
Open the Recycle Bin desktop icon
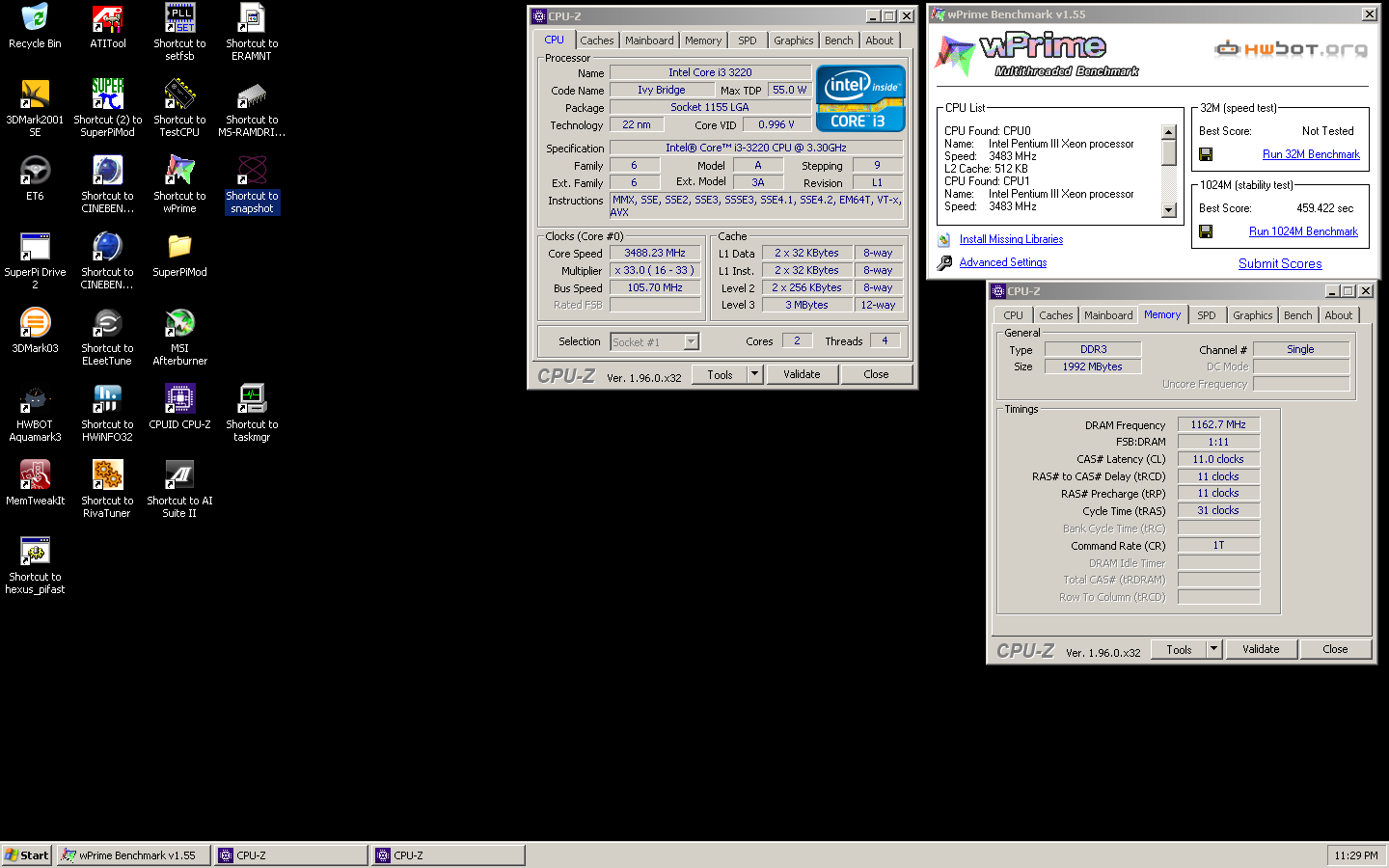pyautogui.click(x=35, y=26)
